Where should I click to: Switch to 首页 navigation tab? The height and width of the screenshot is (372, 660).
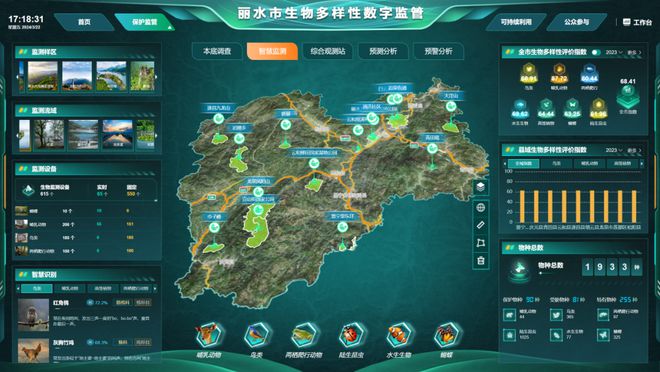tap(84, 22)
